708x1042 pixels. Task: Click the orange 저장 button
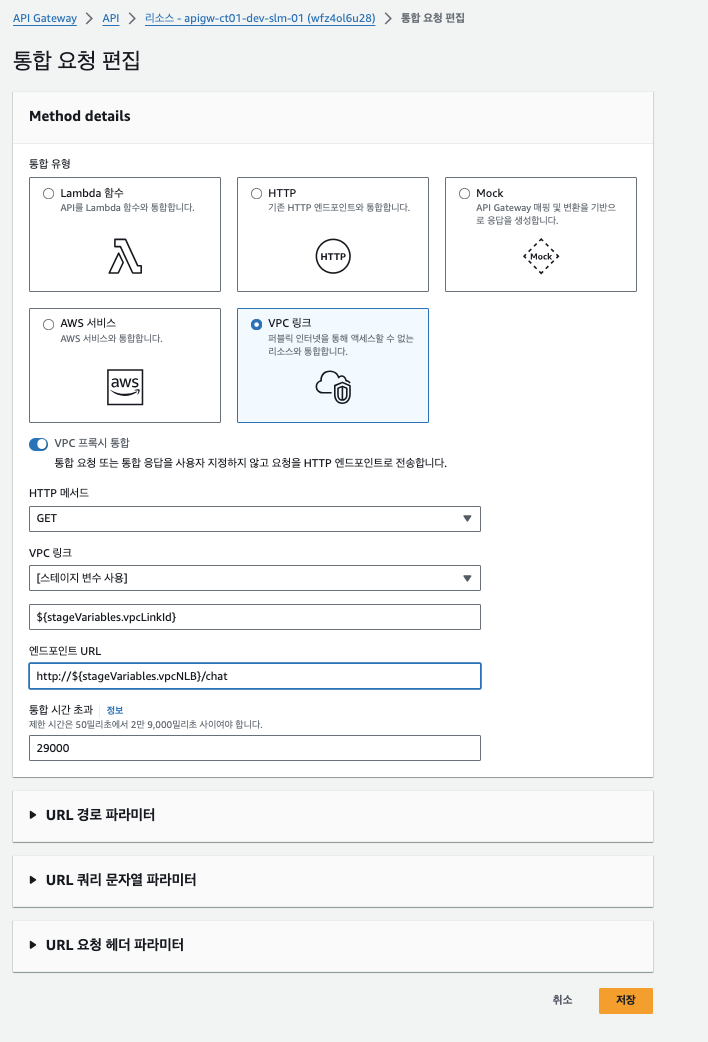coord(626,1000)
